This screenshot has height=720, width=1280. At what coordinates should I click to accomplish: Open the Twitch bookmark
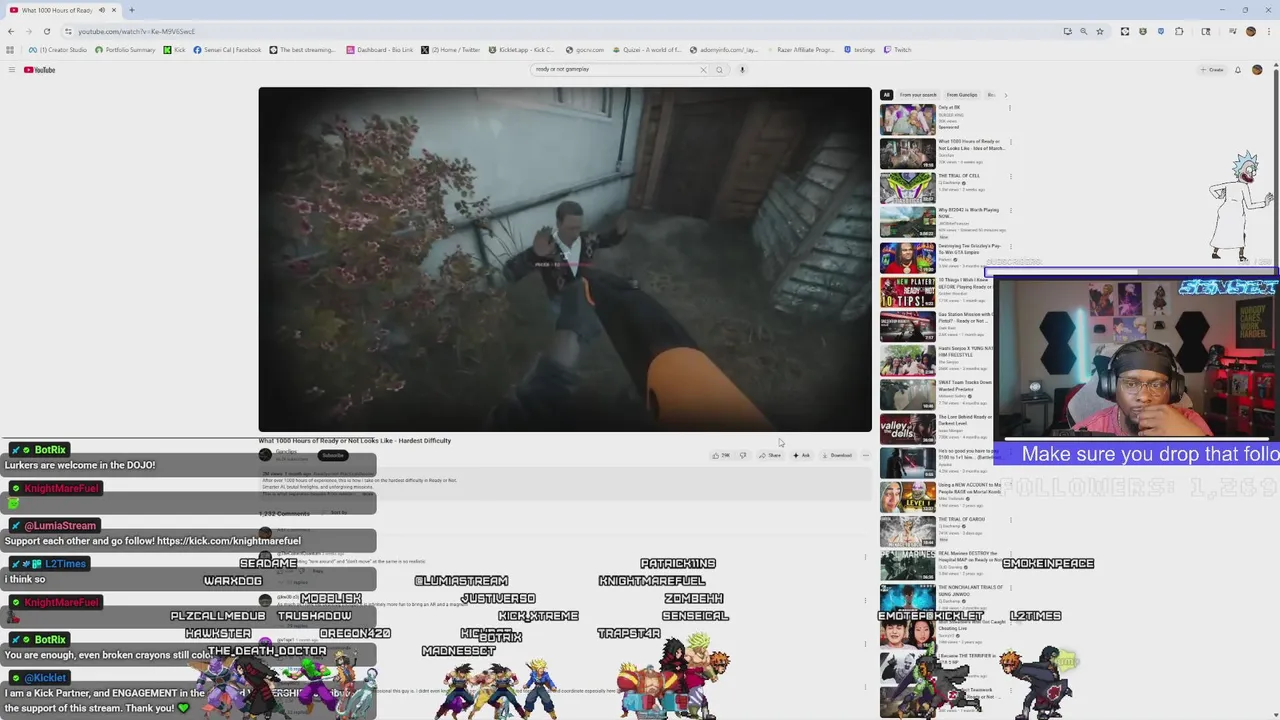click(897, 50)
